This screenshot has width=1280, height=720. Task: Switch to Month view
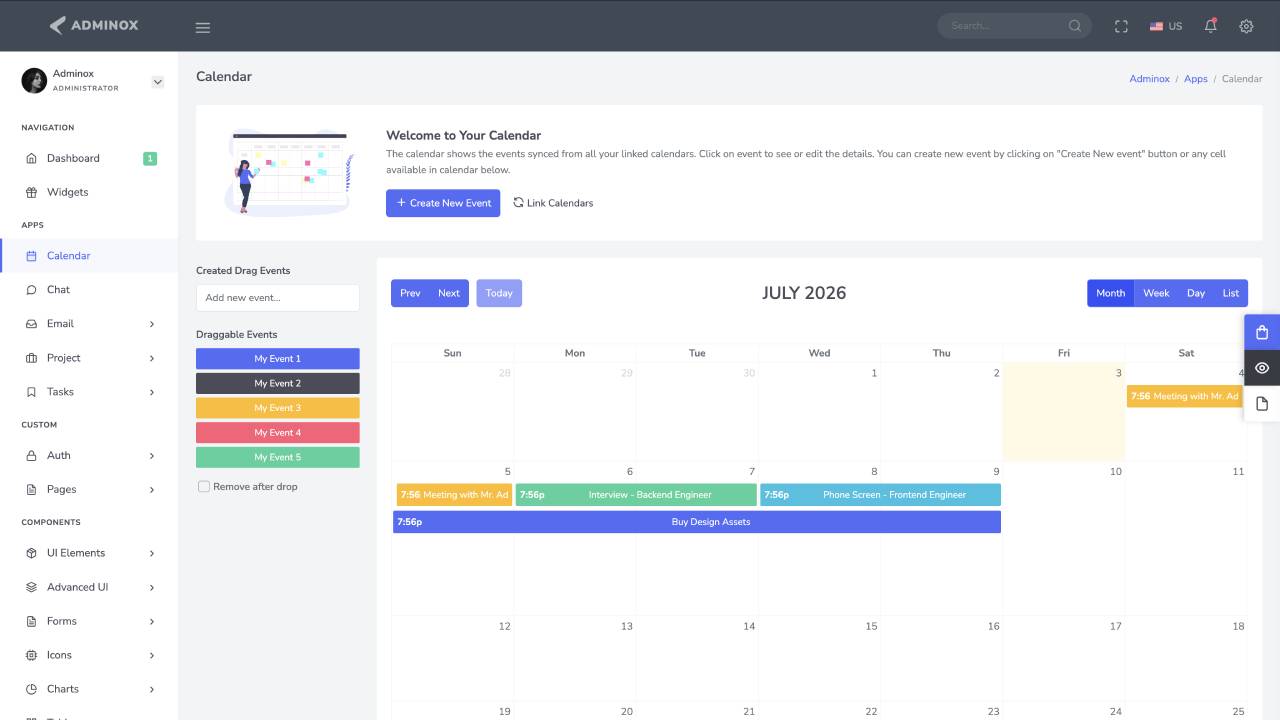tap(1110, 293)
